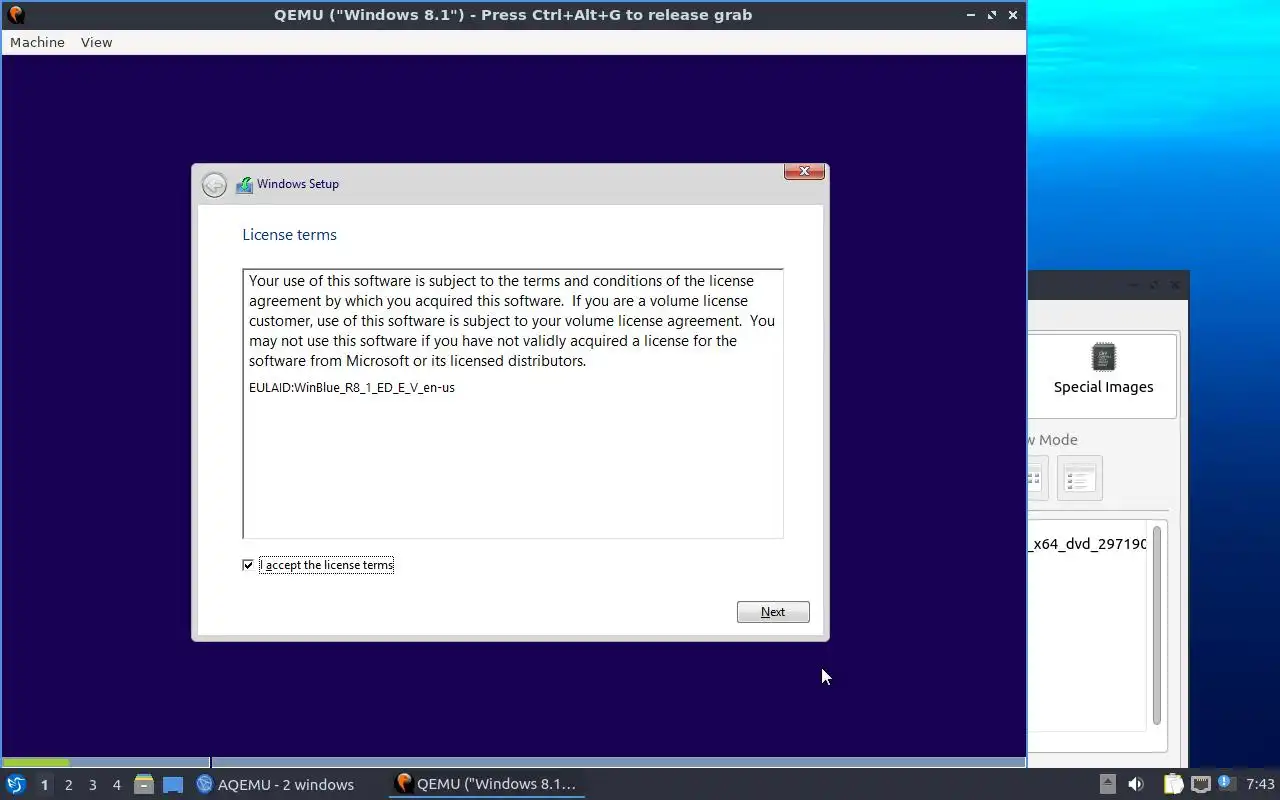Switch to workspace 3

coord(92,785)
